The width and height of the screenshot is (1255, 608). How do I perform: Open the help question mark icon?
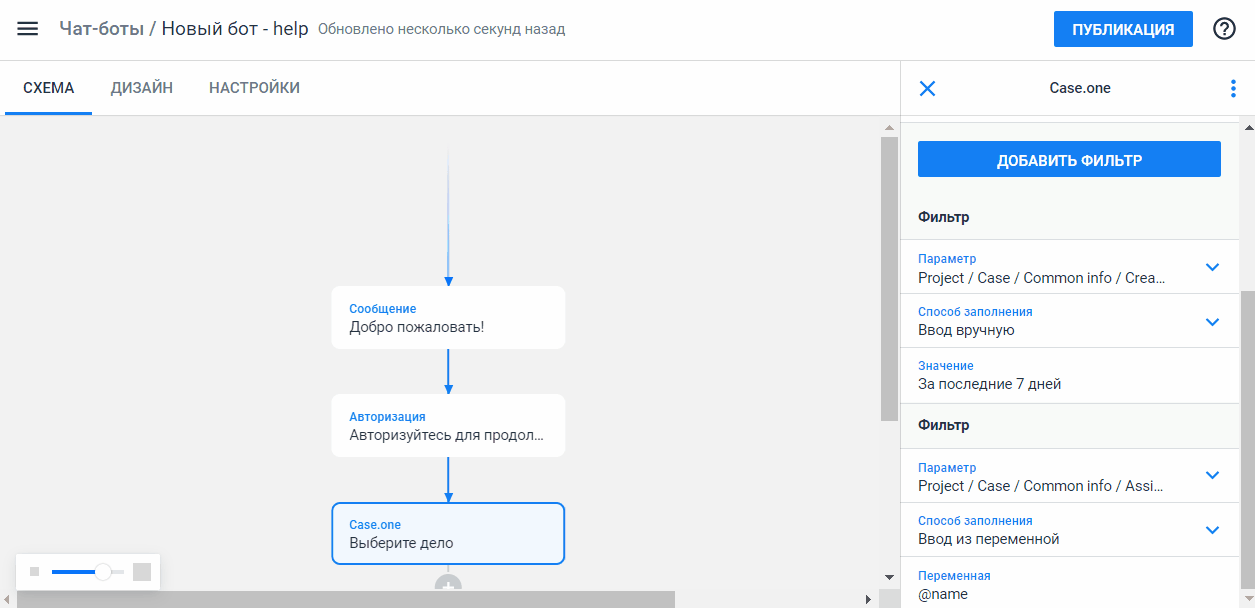[1224, 29]
